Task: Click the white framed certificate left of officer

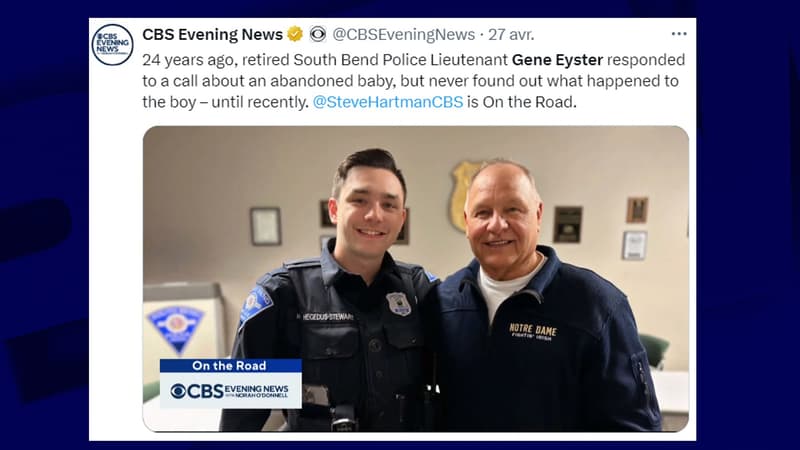Action: 265,226
